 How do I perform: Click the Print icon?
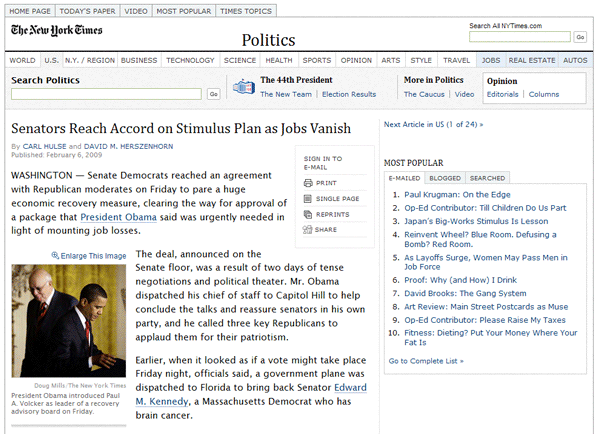coord(308,183)
